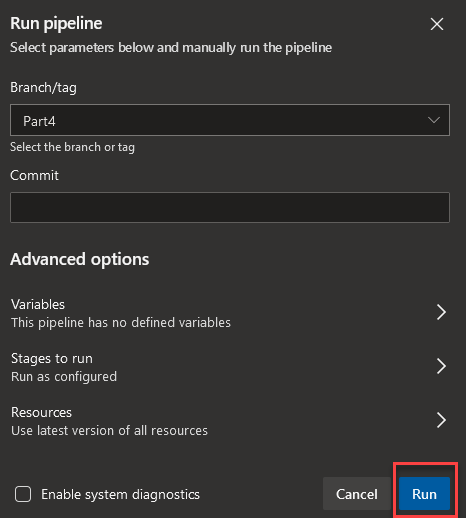Open the Branch/tag dropdown arrow
The height and width of the screenshot is (518, 466).
coord(434,120)
